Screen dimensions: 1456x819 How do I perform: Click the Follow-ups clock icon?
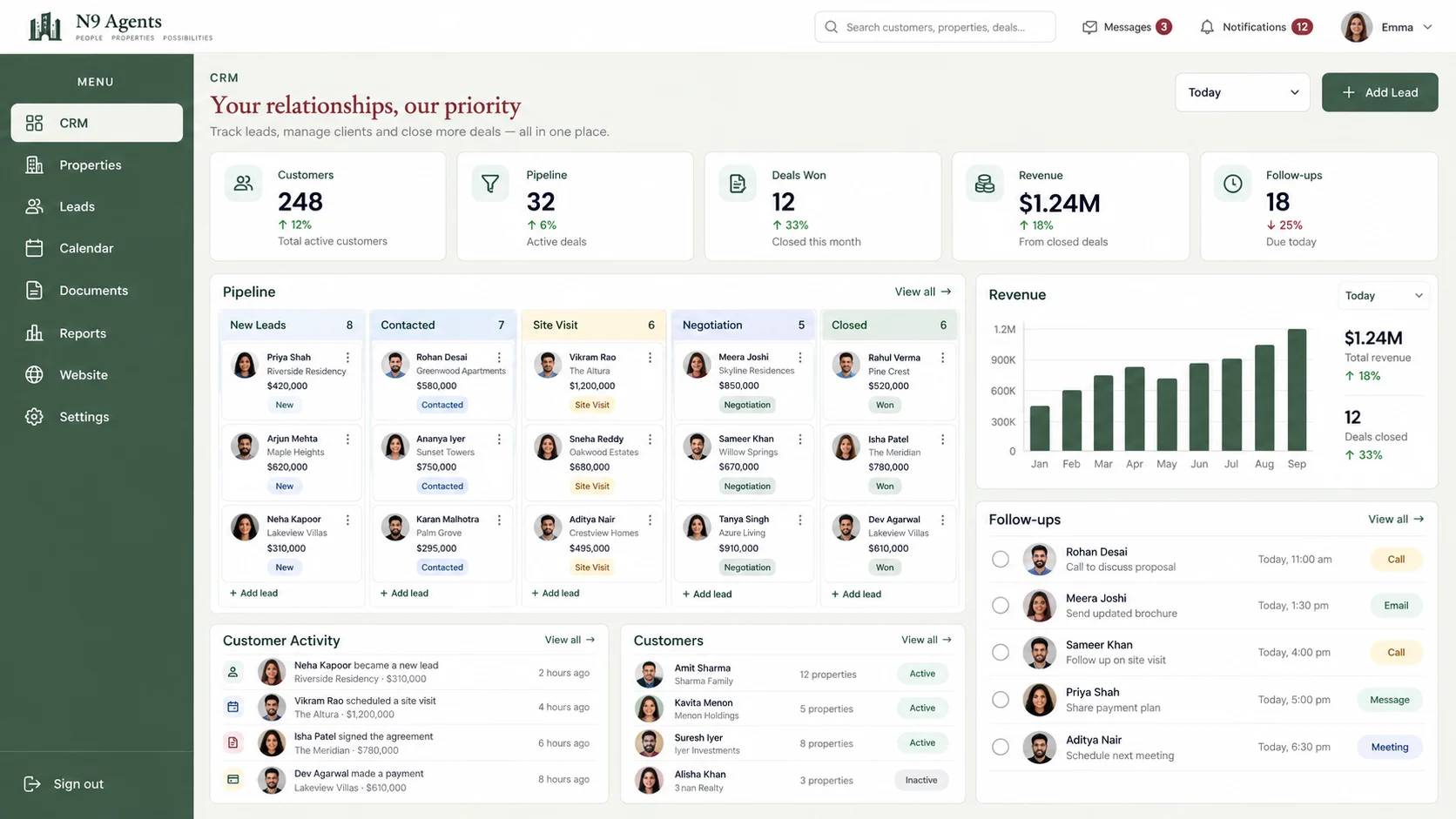1232,183
